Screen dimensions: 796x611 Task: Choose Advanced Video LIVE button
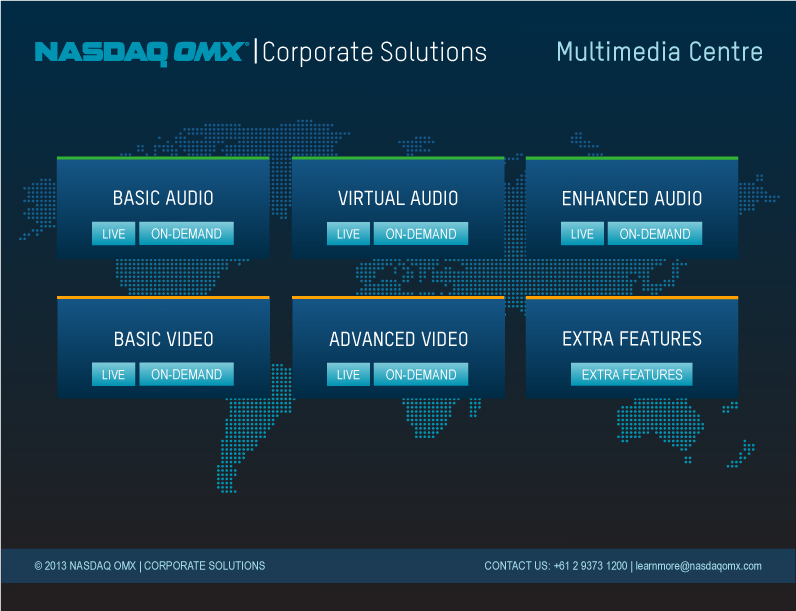(x=348, y=374)
